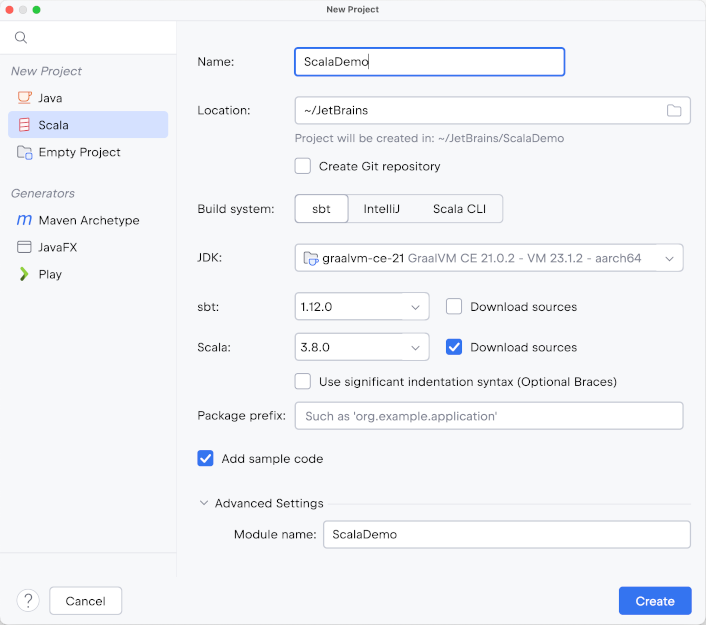This screenshot has height=625, width=706.
Task: Select the Maven Archetype generator icon
Action: [24, 220]
